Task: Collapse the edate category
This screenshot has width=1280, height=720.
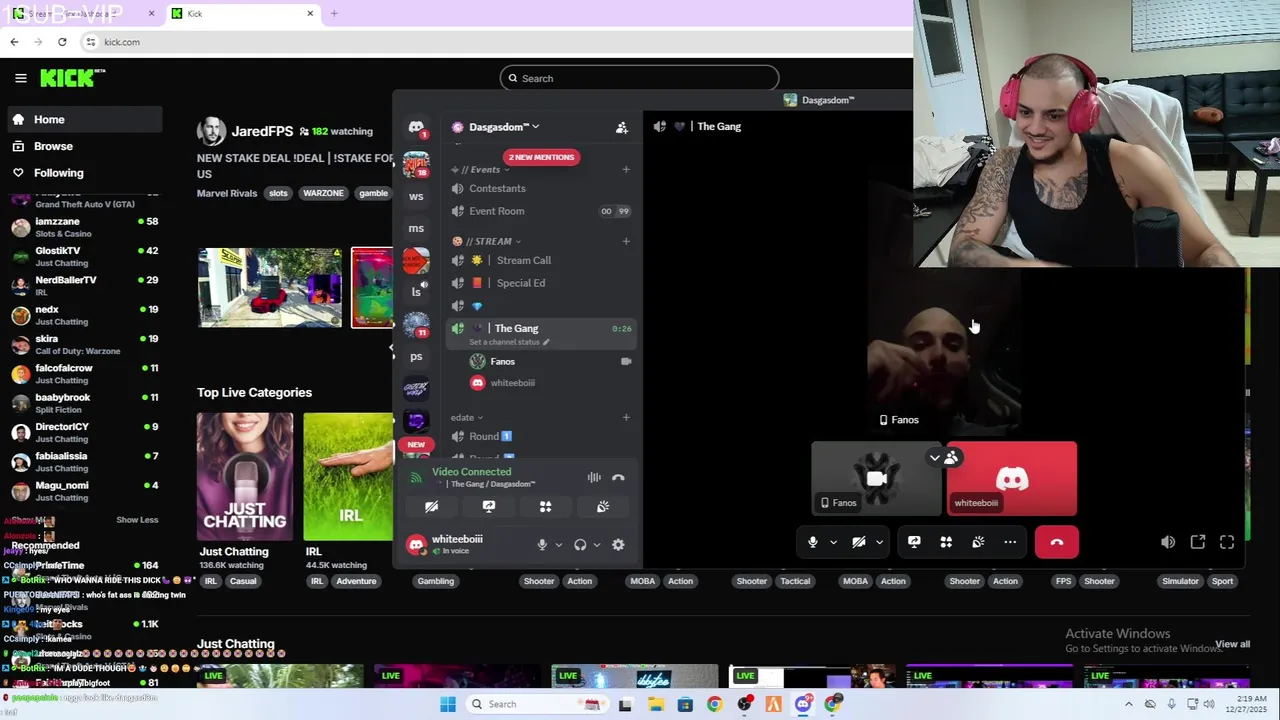Action: [467, 417]
